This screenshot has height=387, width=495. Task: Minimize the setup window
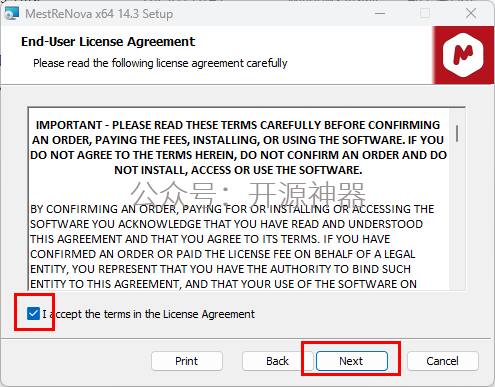click(x=380, y=13)
